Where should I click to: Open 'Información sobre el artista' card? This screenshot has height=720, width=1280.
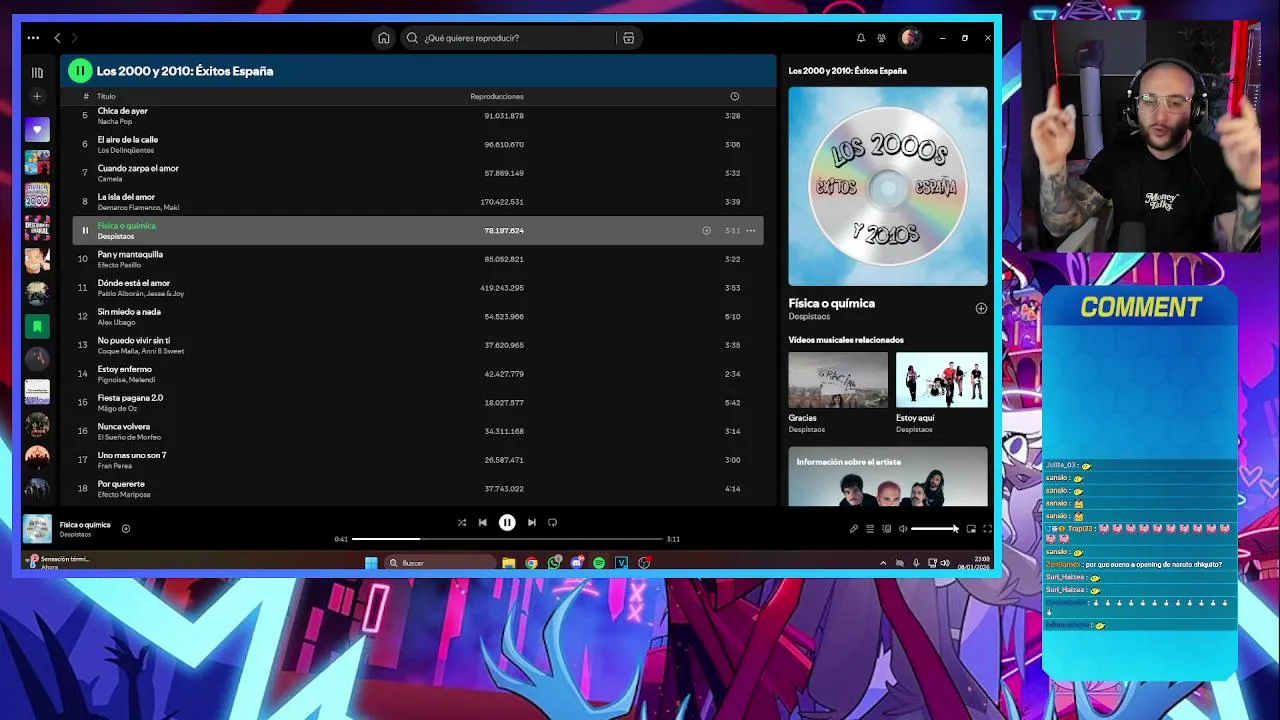(887, 477)
